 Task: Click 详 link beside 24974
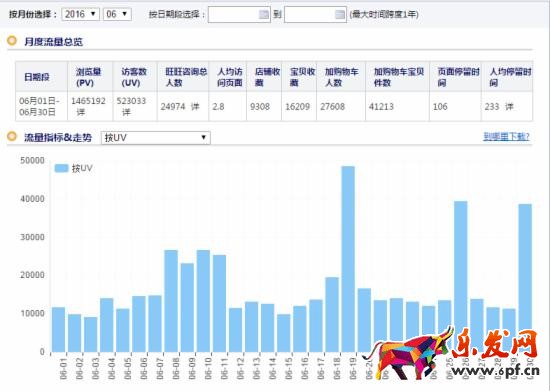click(195, 107)
